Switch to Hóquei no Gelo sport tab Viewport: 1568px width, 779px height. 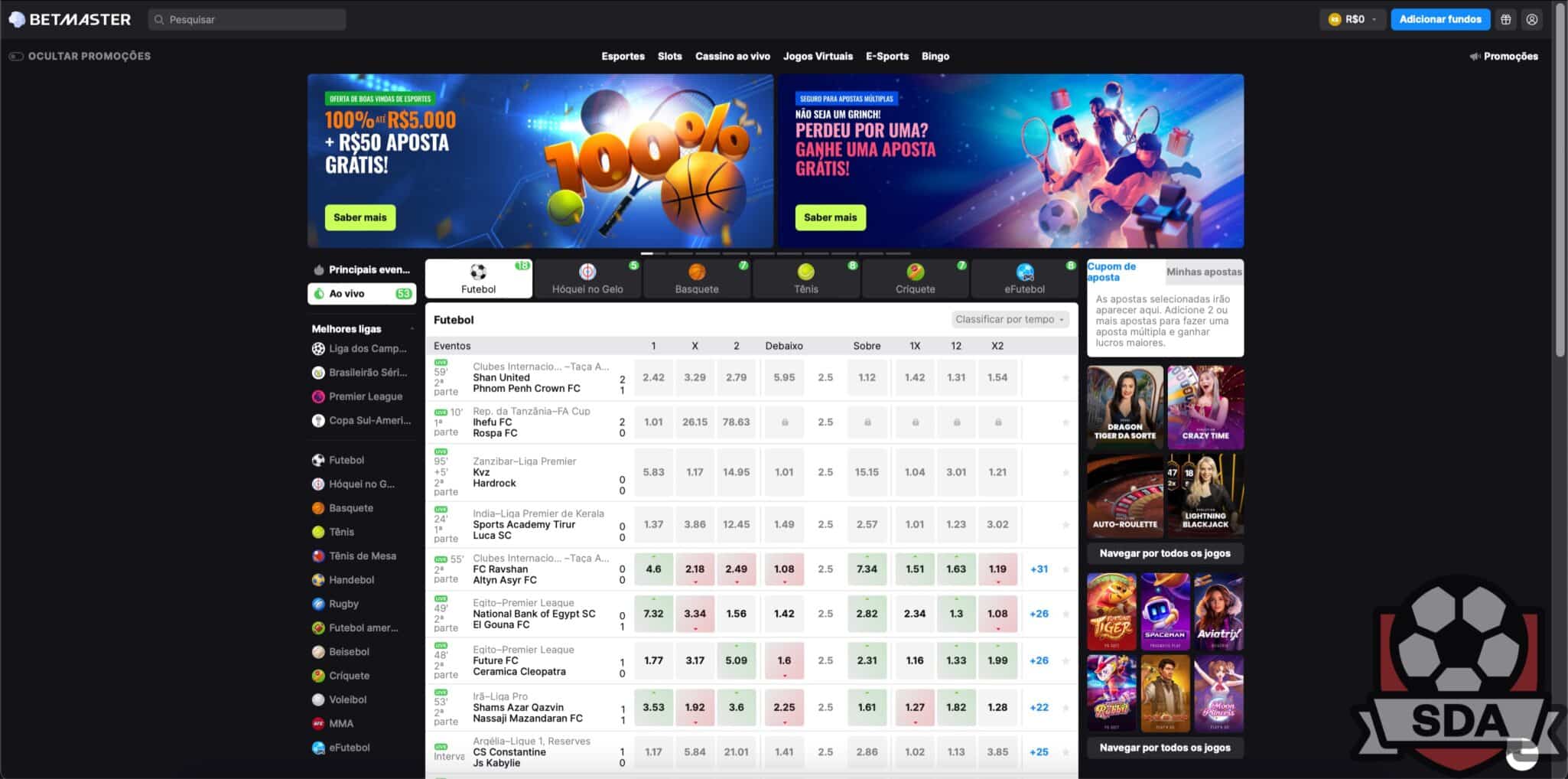pyautogui.click(x=587, y=279)
